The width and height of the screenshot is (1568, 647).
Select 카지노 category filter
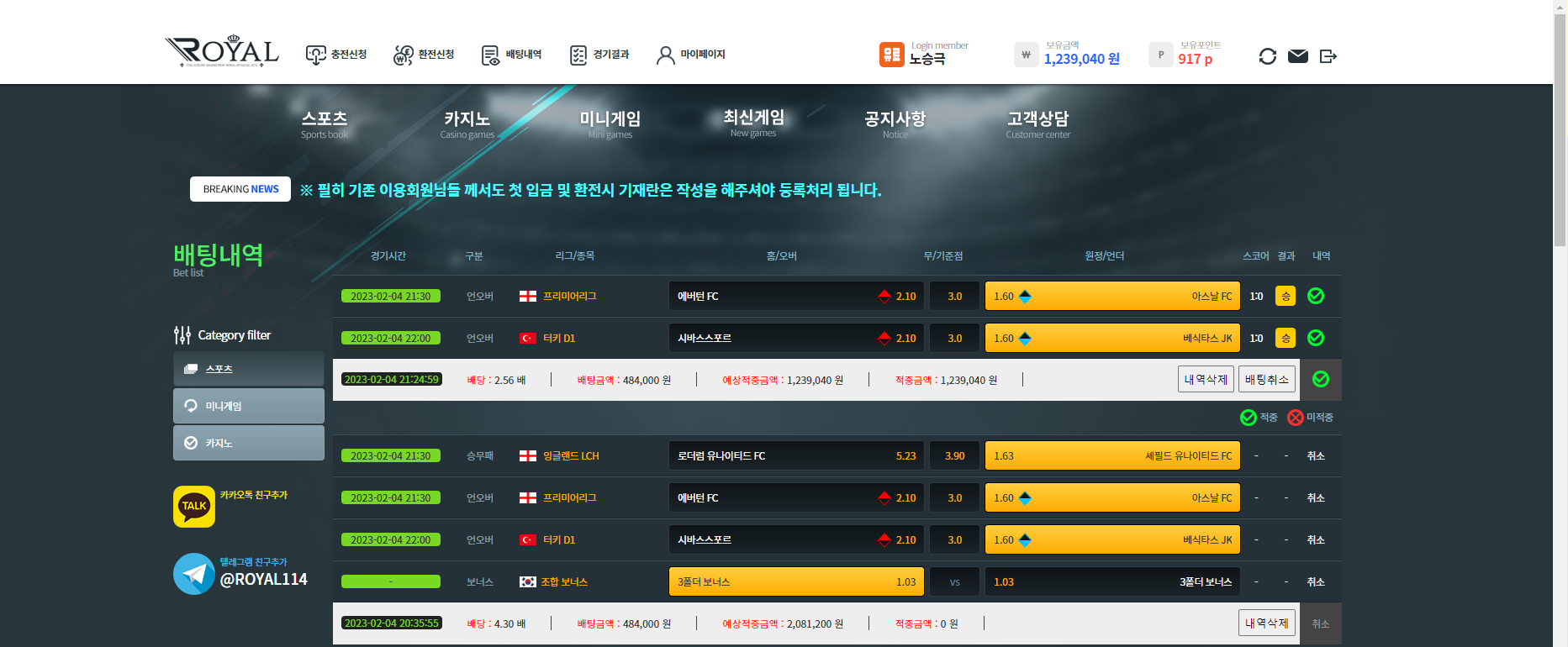coord(248,443)
